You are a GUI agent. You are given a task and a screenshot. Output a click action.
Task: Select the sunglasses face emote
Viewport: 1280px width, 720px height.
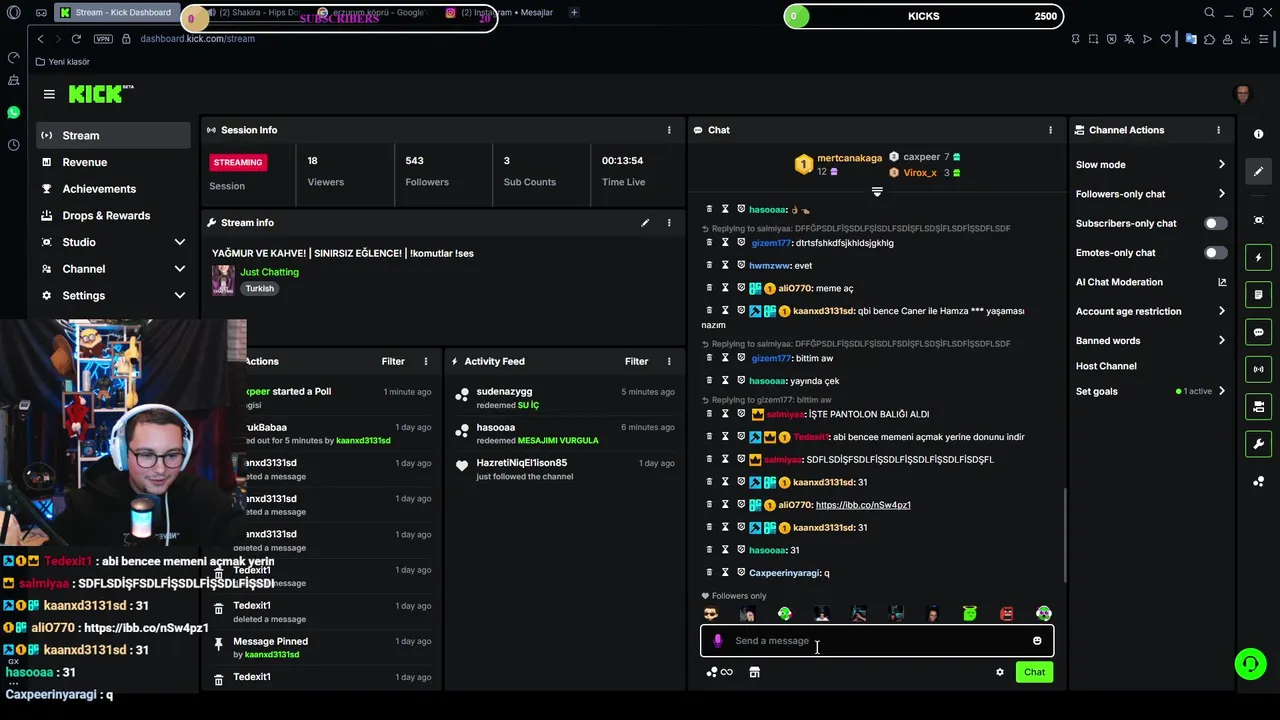pos(710,614)
